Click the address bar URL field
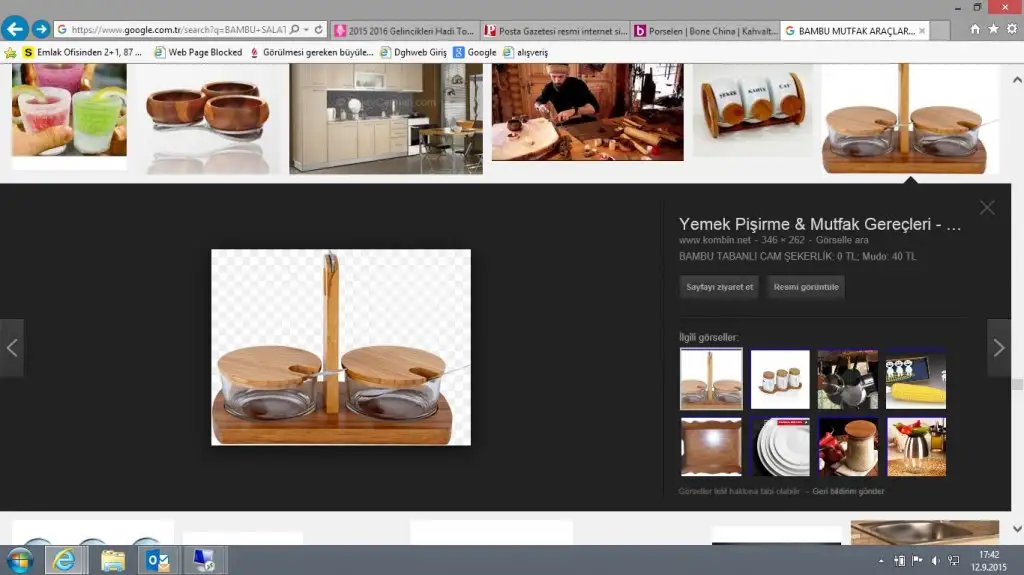The width and height of the screenshot is (1024, 575). (x=178, y=30)
